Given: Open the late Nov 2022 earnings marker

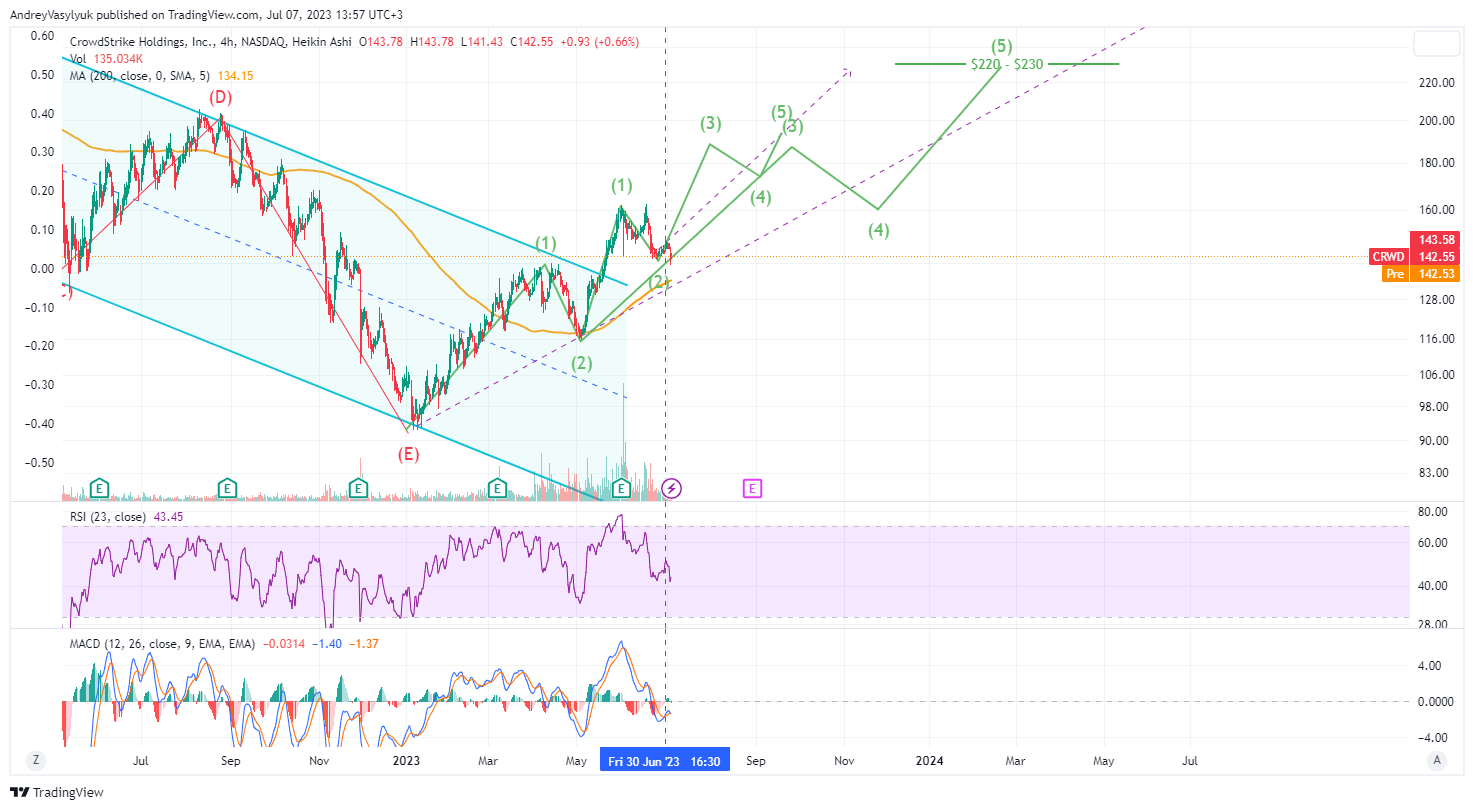Looking at the screenshot, I should coord(358,488).
